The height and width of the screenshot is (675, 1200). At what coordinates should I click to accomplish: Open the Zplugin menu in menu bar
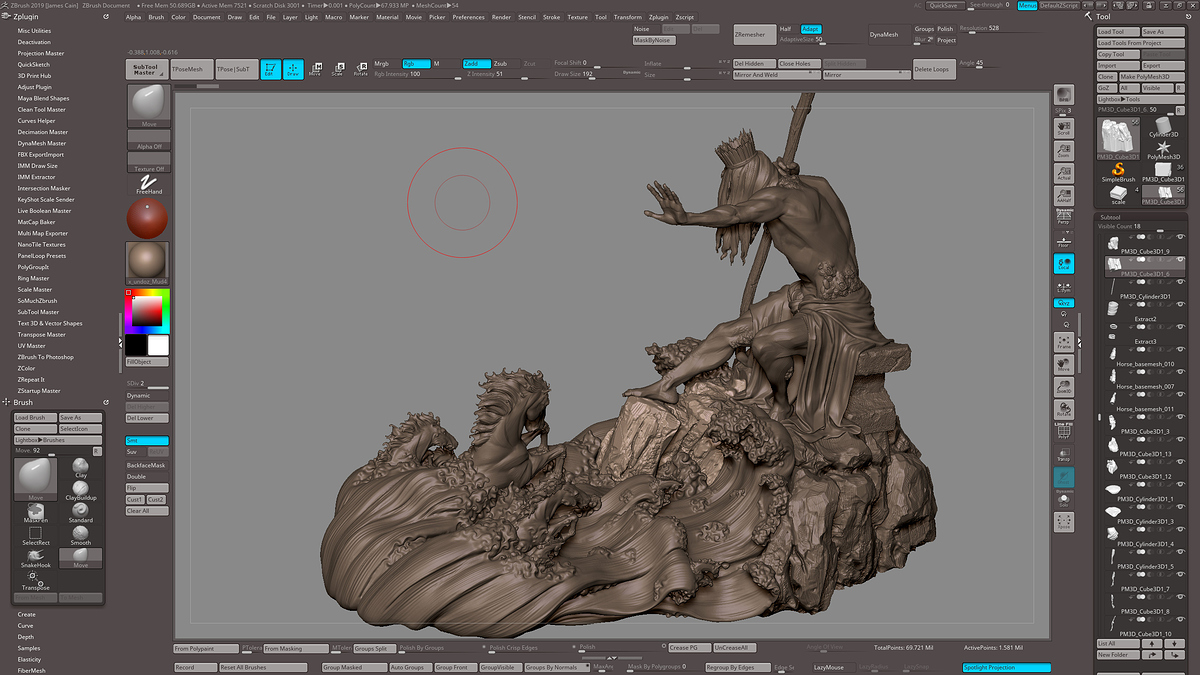point(659,17)
